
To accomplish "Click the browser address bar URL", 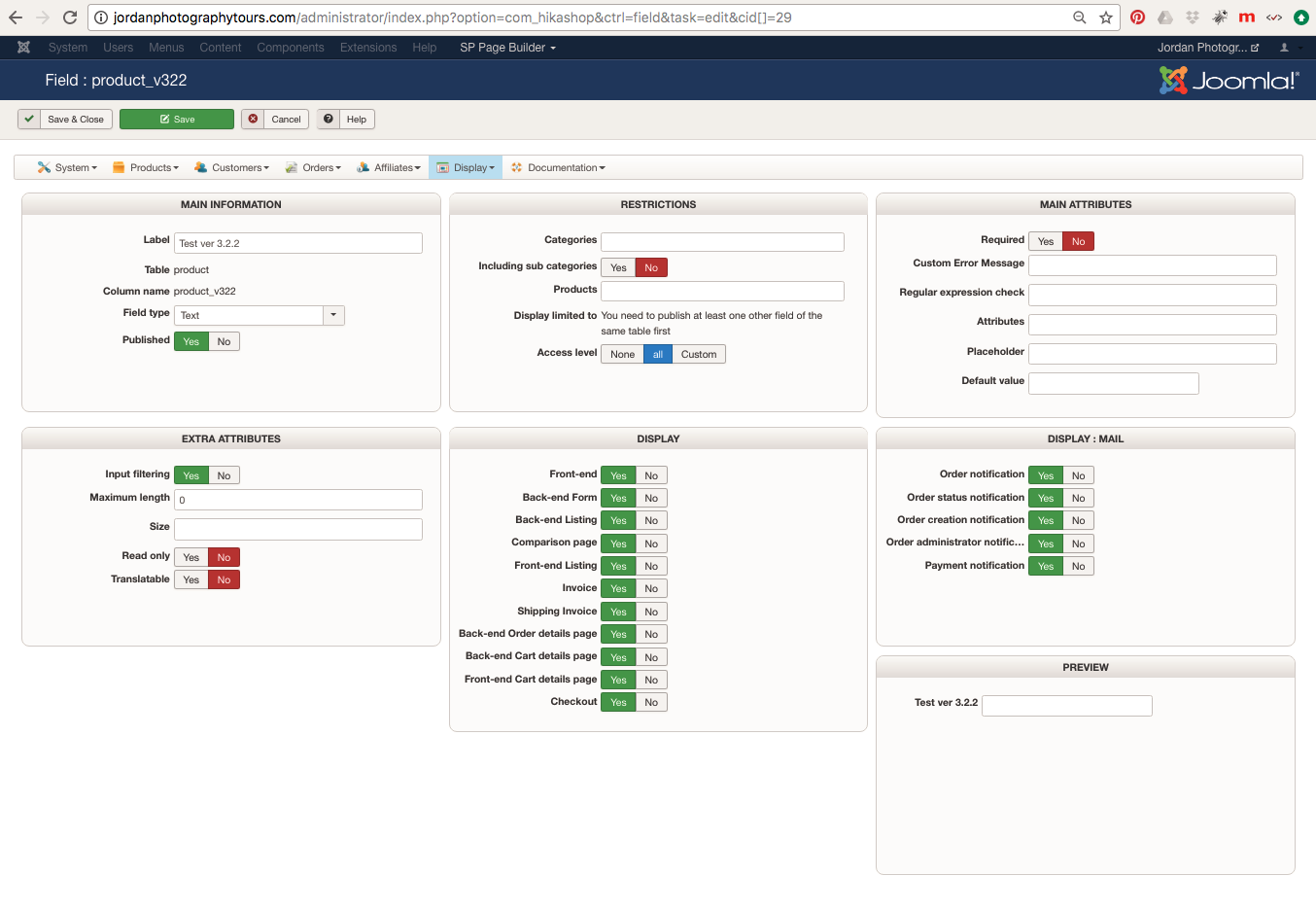I will (x=452, y=18).
